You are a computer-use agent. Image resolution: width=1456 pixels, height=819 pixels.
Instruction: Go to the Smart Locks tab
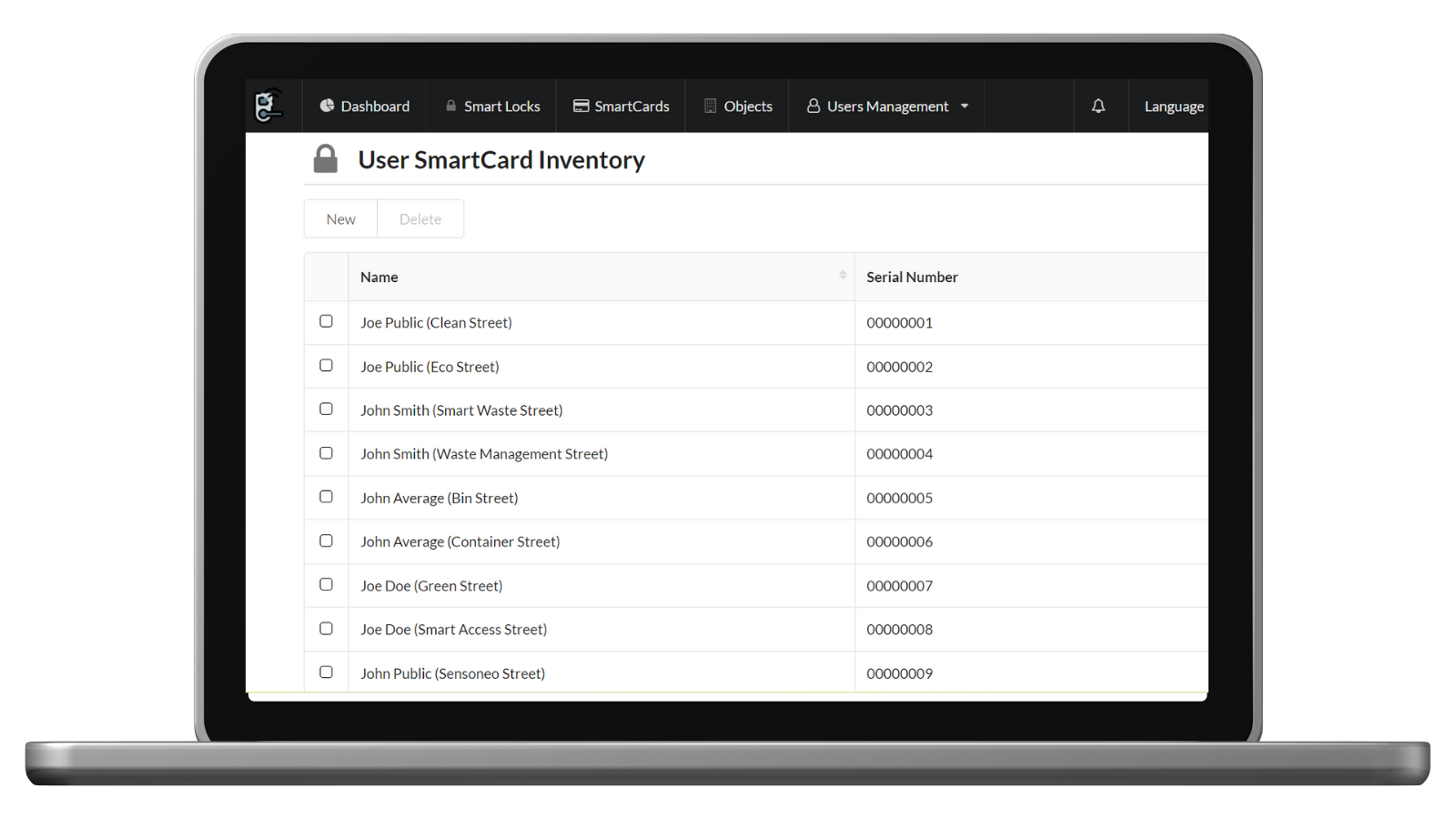pos(492,106)
